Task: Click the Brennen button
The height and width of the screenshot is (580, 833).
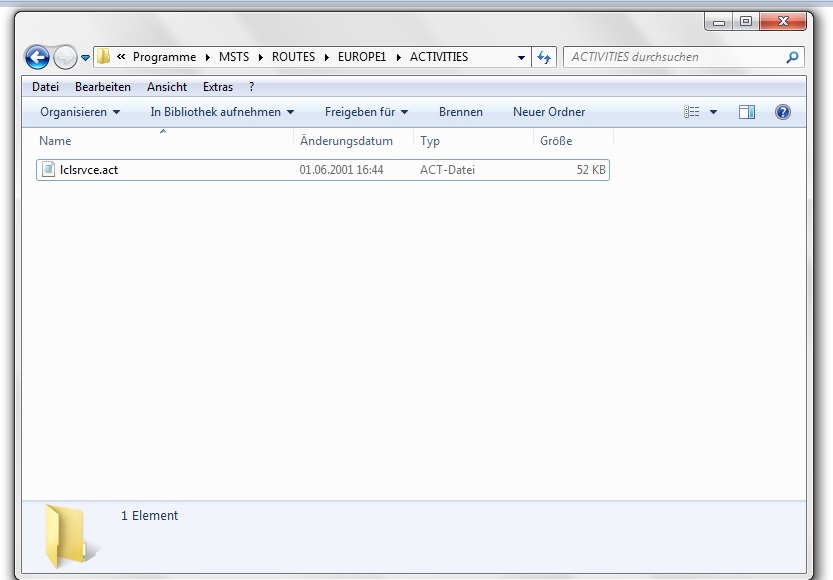Action: 460,112
